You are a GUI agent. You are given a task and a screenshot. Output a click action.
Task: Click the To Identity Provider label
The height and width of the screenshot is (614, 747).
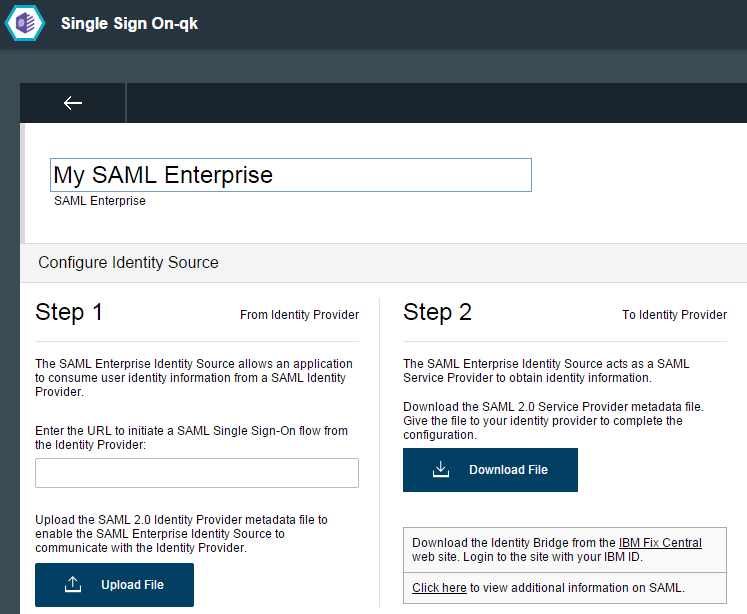[x=674, y=315]
